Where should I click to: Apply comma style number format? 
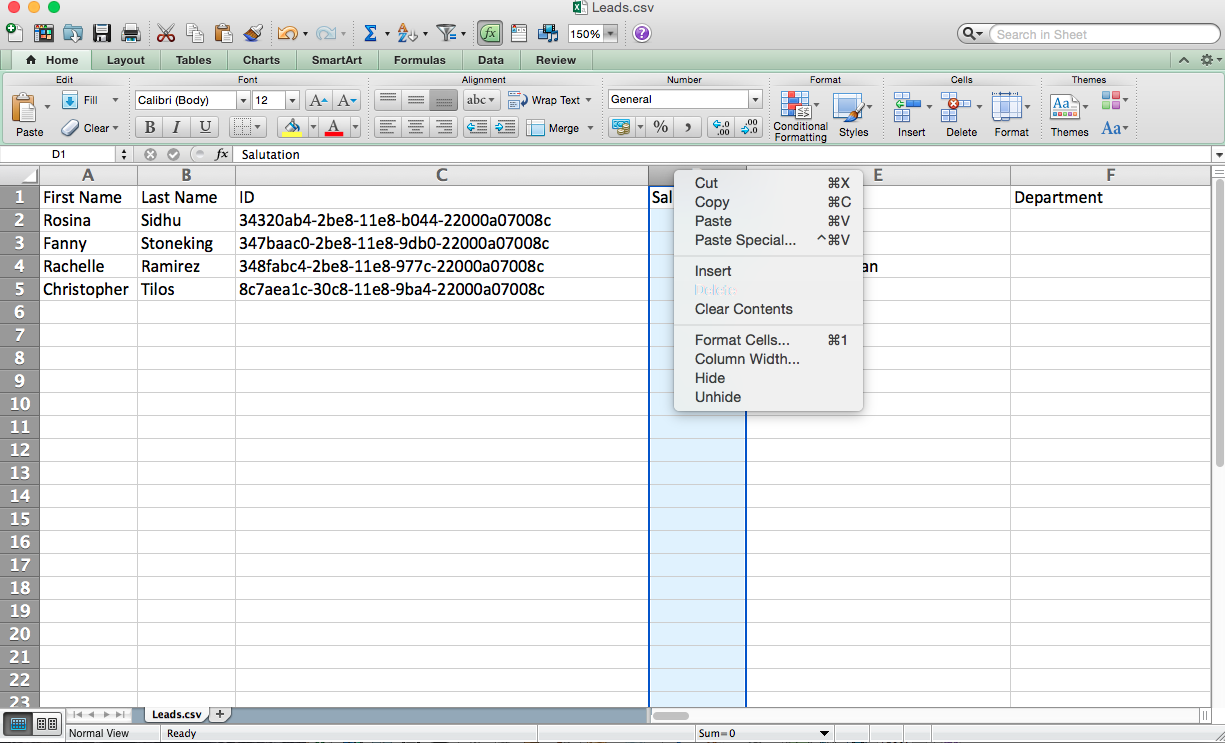pyautogui.click(x=687, y=127)
